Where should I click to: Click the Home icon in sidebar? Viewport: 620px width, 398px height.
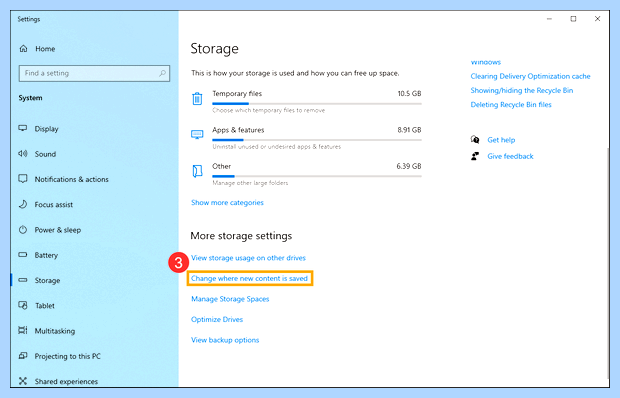(23, 49)
